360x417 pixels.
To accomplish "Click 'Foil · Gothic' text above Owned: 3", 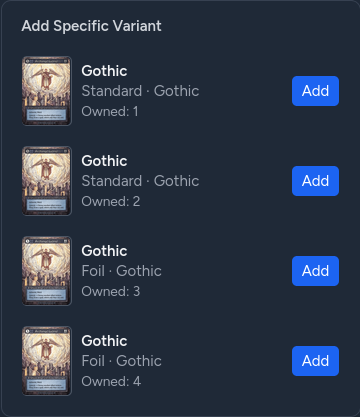I will tap(121, 271).
